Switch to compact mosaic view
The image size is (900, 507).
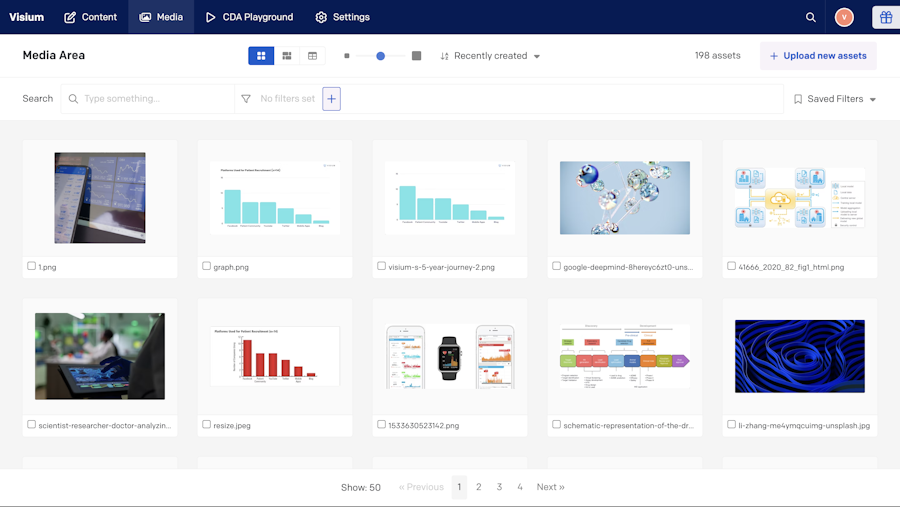click(286, 56)
